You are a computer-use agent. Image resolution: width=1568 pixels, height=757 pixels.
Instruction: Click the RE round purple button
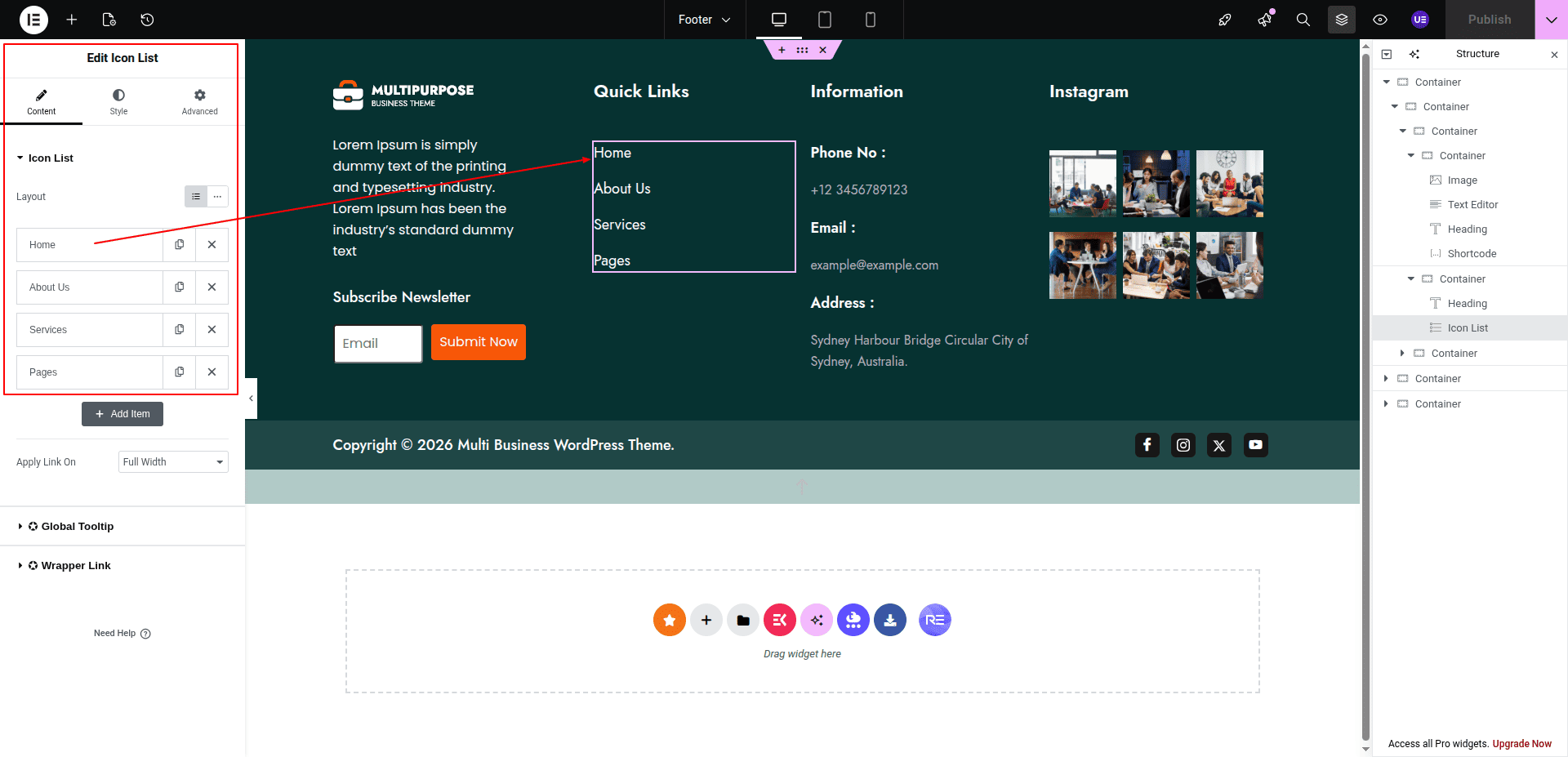(935, 620)
